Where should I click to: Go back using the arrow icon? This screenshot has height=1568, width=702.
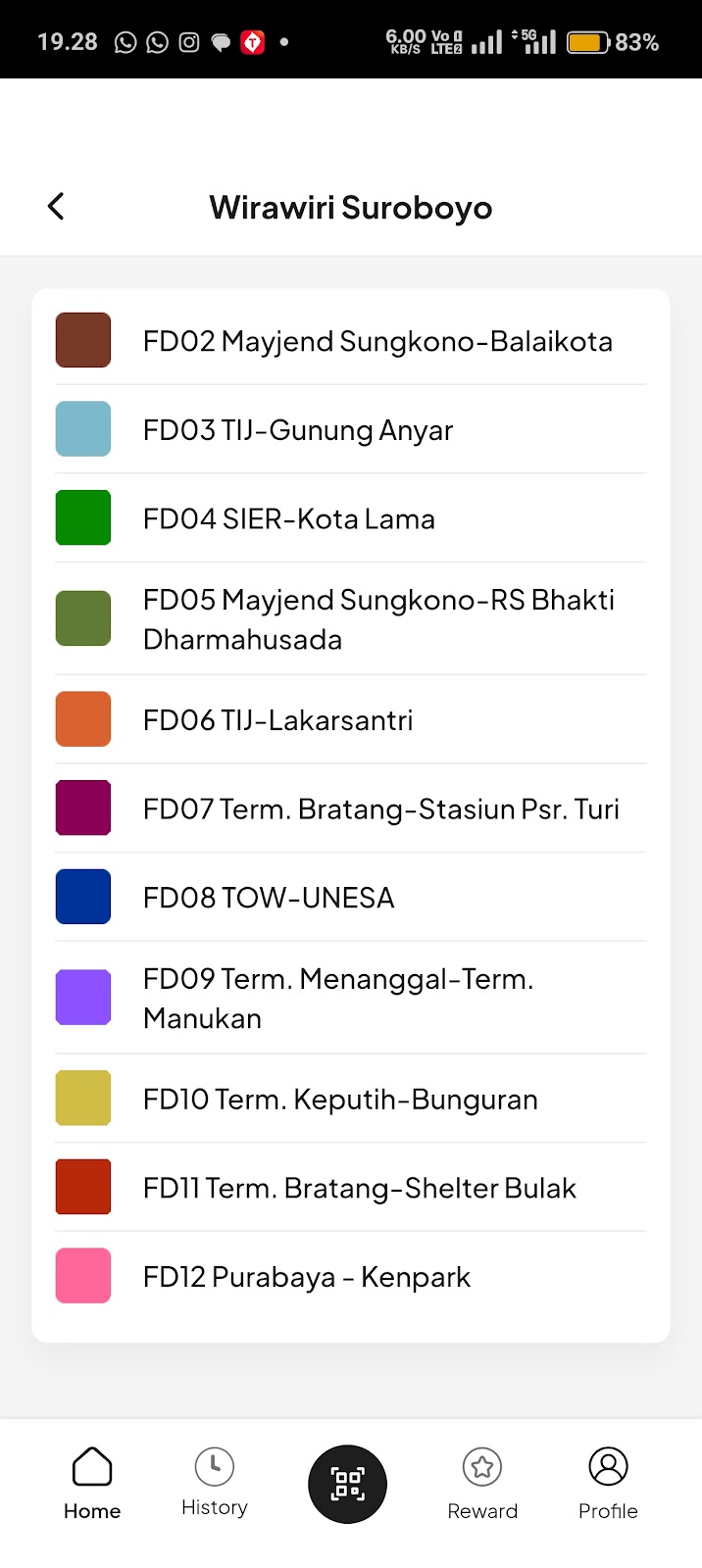tap(56, 206)
